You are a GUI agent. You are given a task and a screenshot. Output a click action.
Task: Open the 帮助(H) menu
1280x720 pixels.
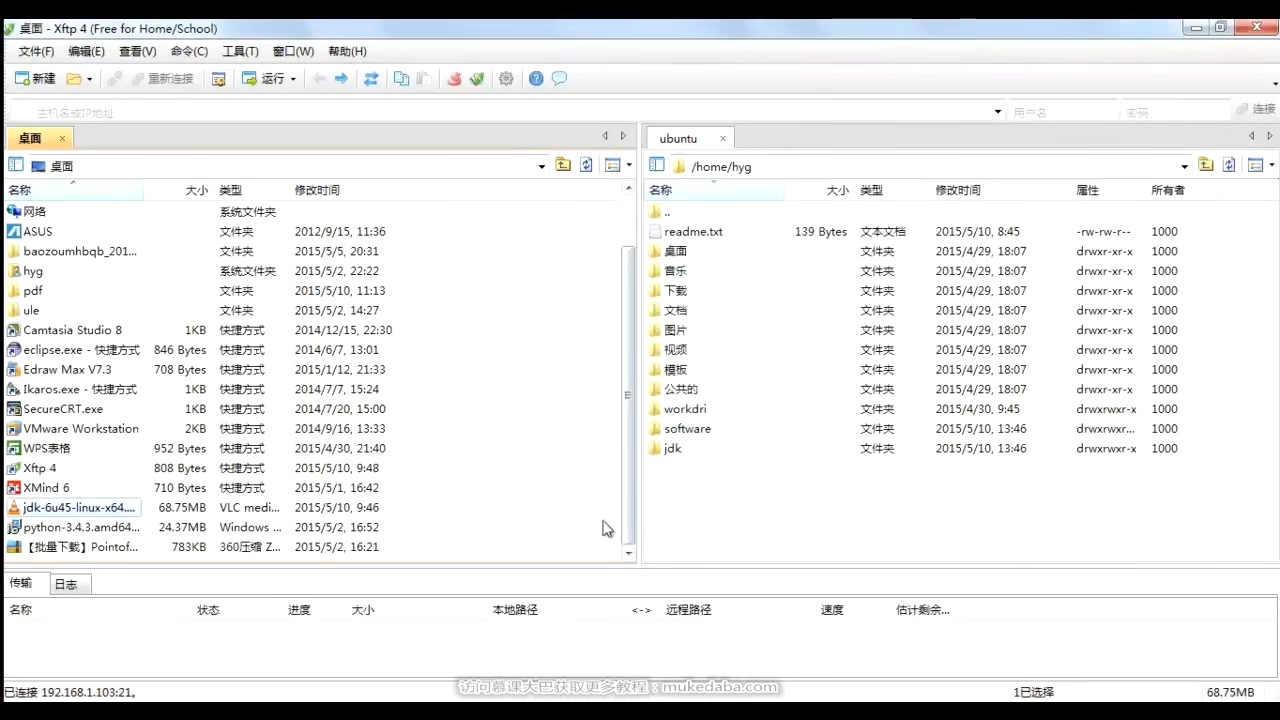click(x=347, y=51)
